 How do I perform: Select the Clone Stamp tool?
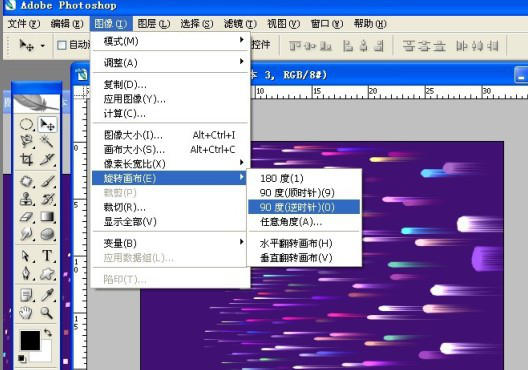[26, 199]
